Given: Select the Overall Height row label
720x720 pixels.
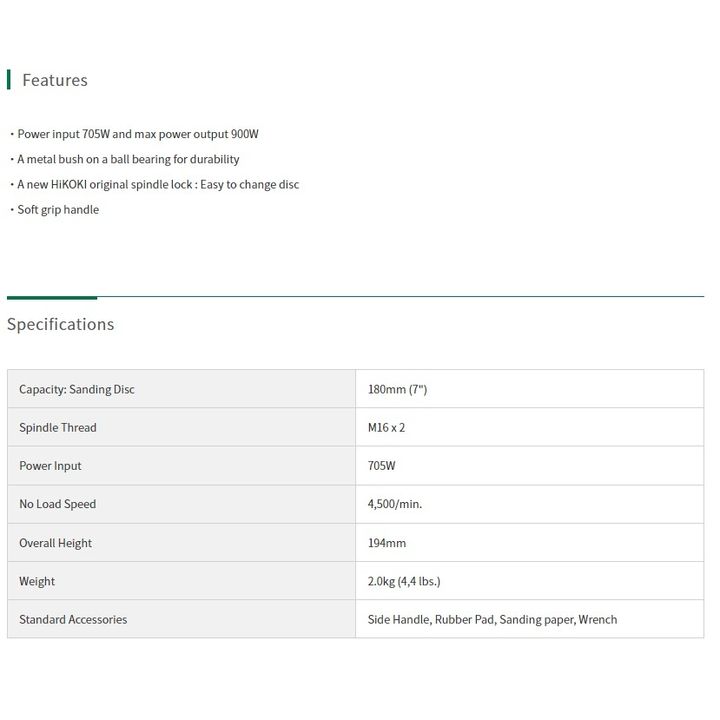Looking at the screenshot, I should click(x=55, y=543).
